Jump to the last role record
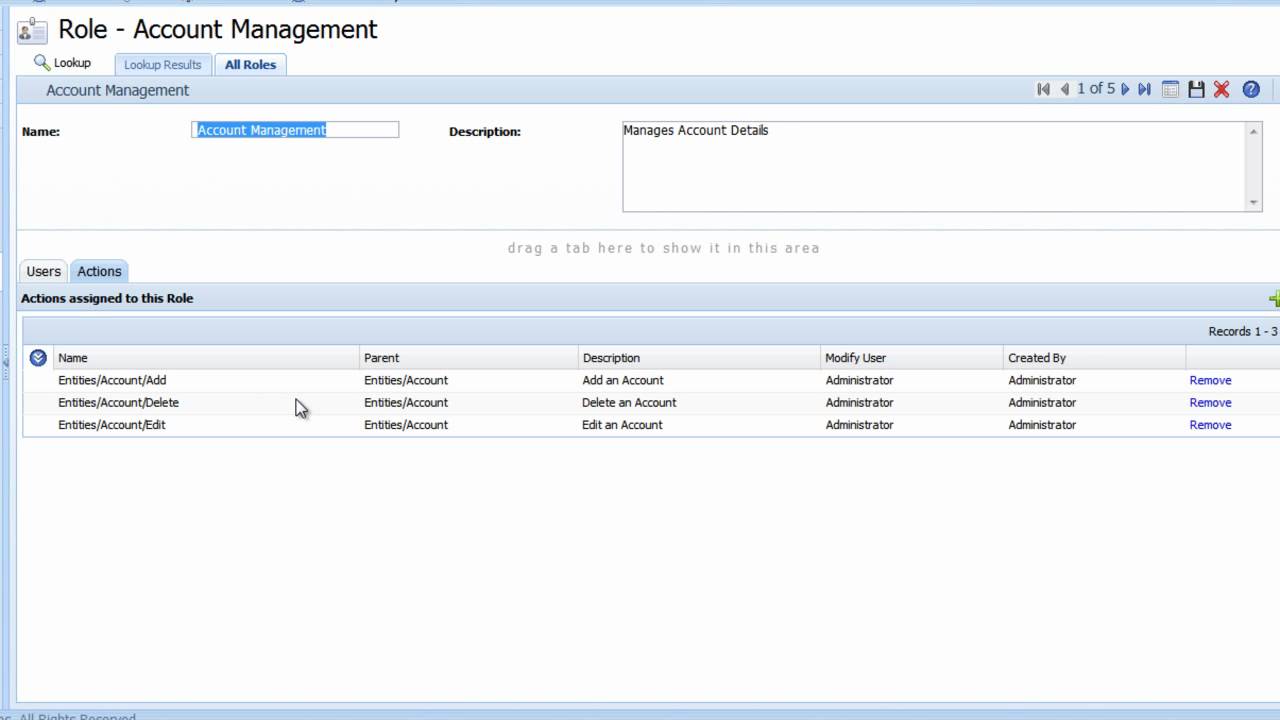This screenshot has width=1280, height=720. pos(1144,89)
